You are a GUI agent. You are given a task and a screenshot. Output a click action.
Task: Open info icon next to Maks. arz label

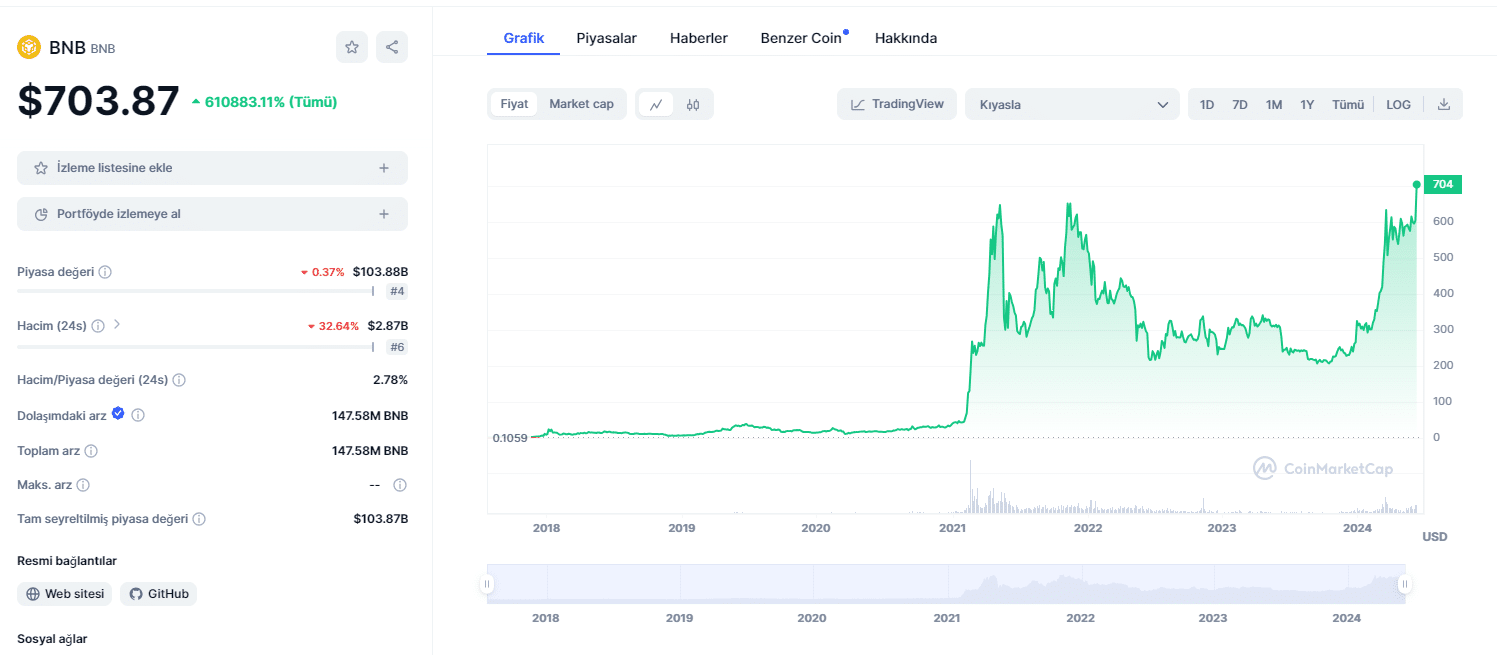click(83, 485)
